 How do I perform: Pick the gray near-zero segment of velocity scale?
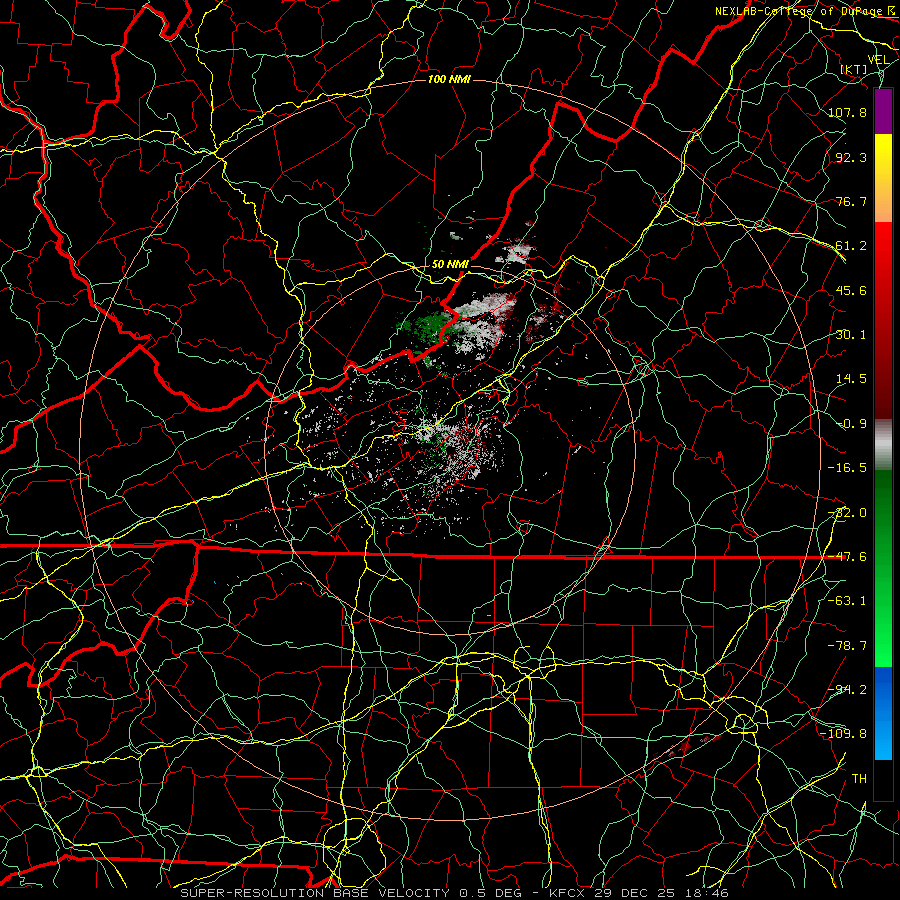[x=883, y=444]
